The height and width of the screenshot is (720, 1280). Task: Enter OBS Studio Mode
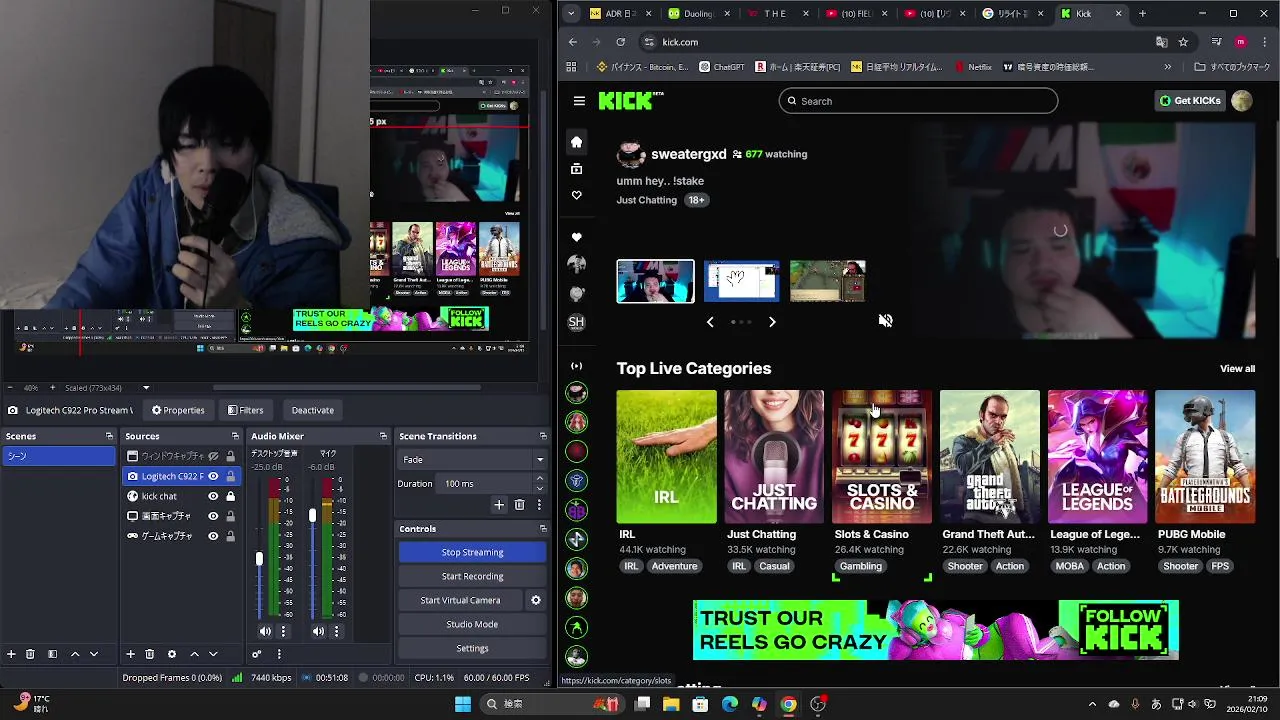pyautogui.click(x=472, y=624)
